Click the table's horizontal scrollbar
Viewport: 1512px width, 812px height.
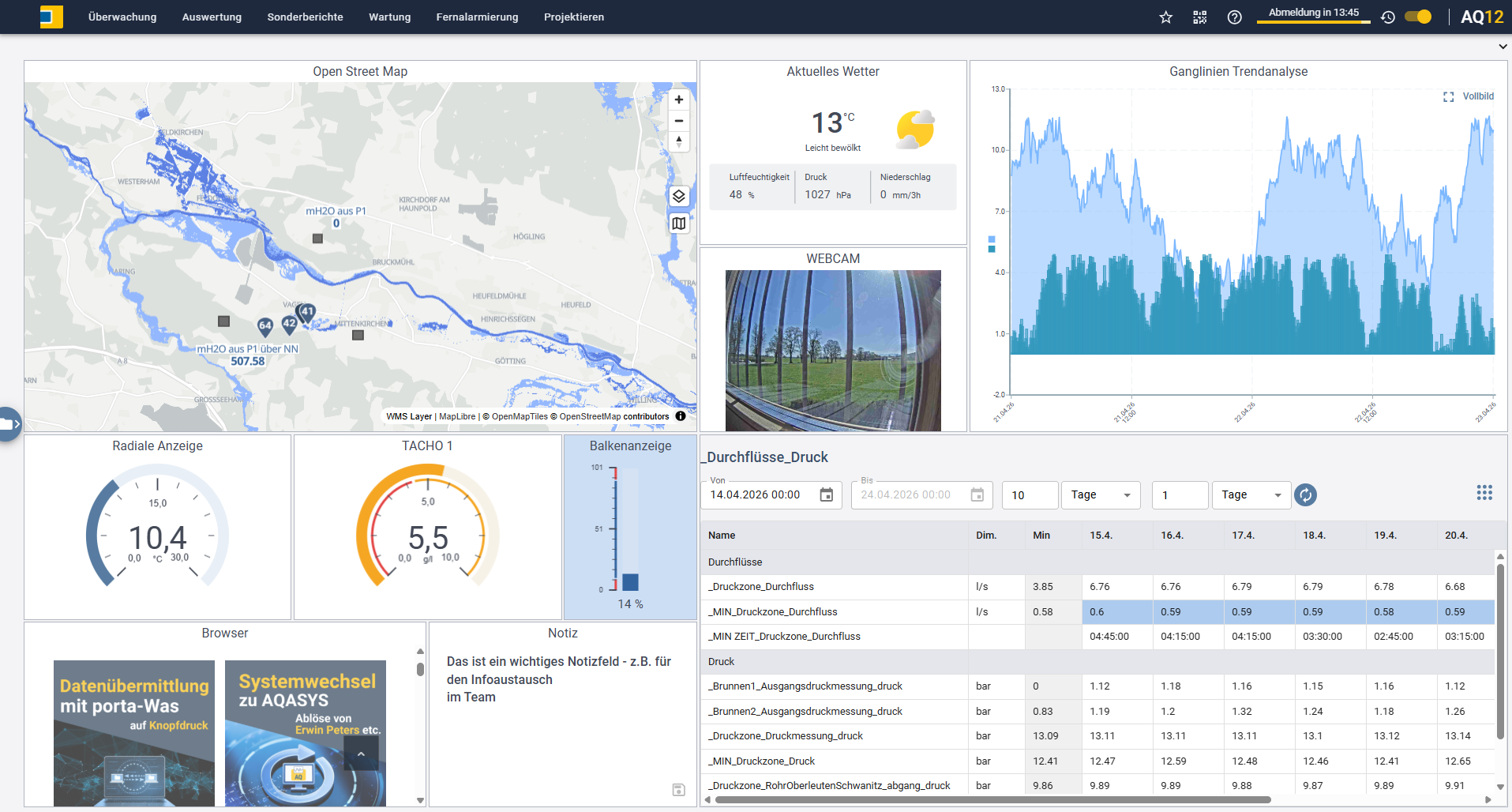tap(992, 800)
